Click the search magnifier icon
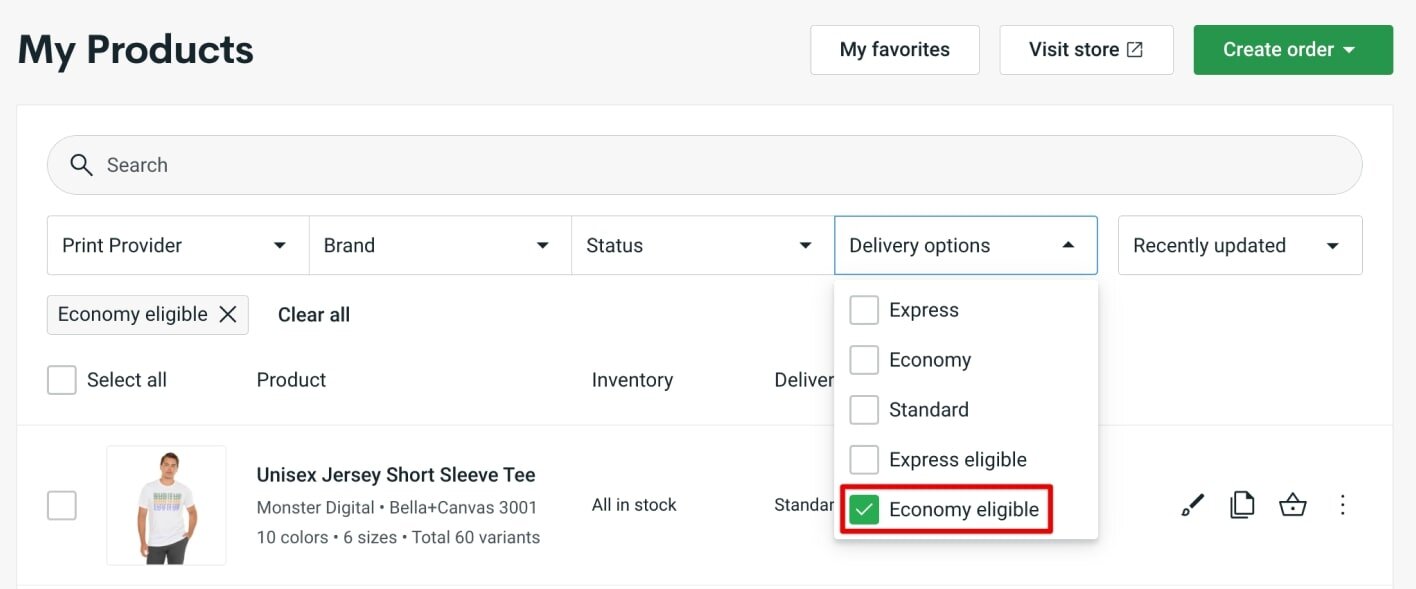This screenshot has width=1416, height=589. 81,165
